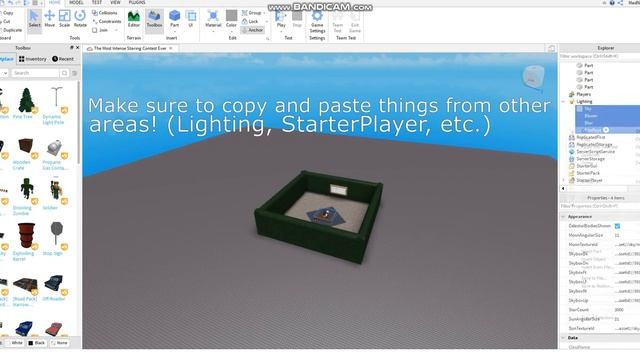Click the Exit Game button

[x=355, y=21]
